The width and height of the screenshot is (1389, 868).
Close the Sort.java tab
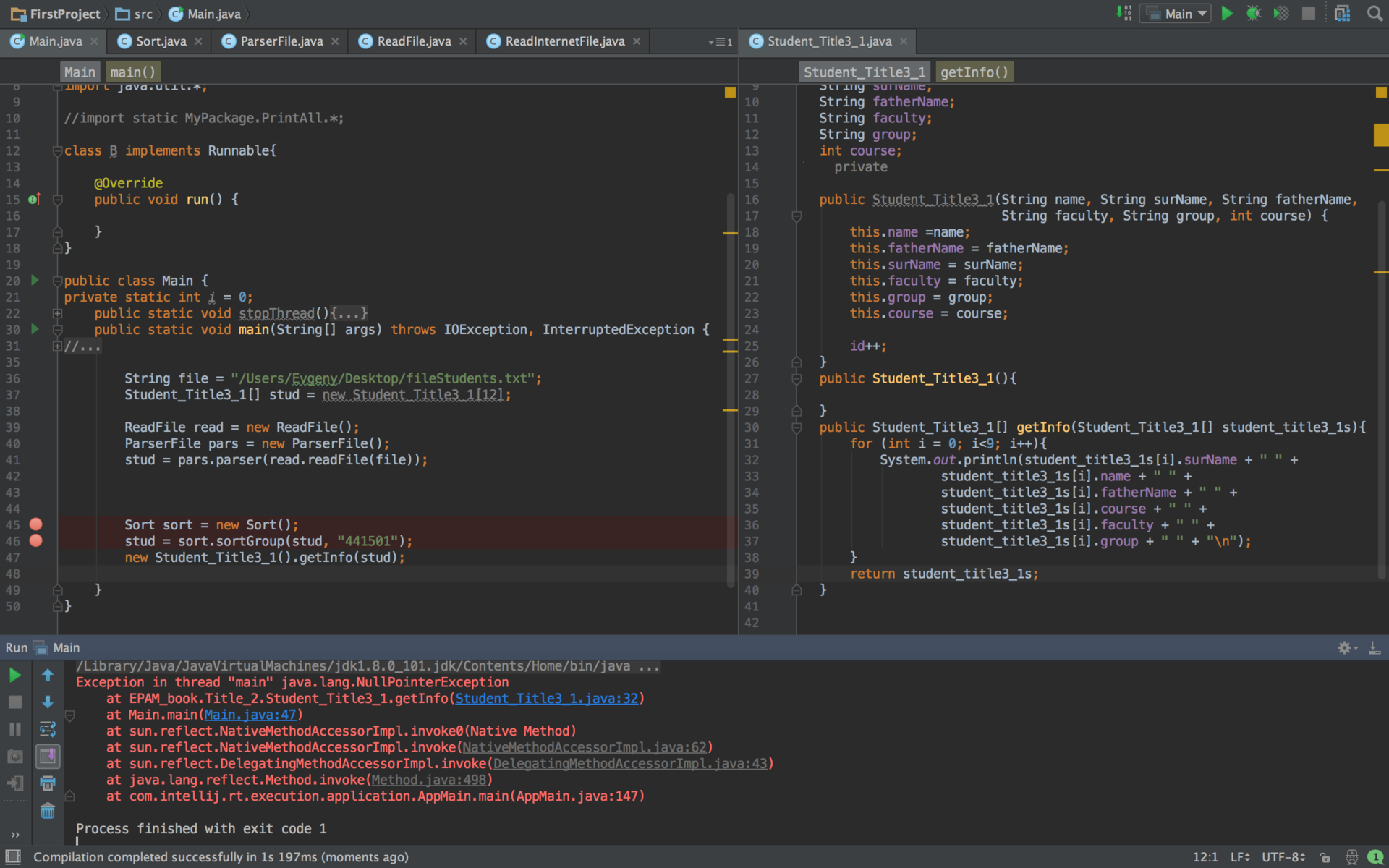[x=198, y=41]
